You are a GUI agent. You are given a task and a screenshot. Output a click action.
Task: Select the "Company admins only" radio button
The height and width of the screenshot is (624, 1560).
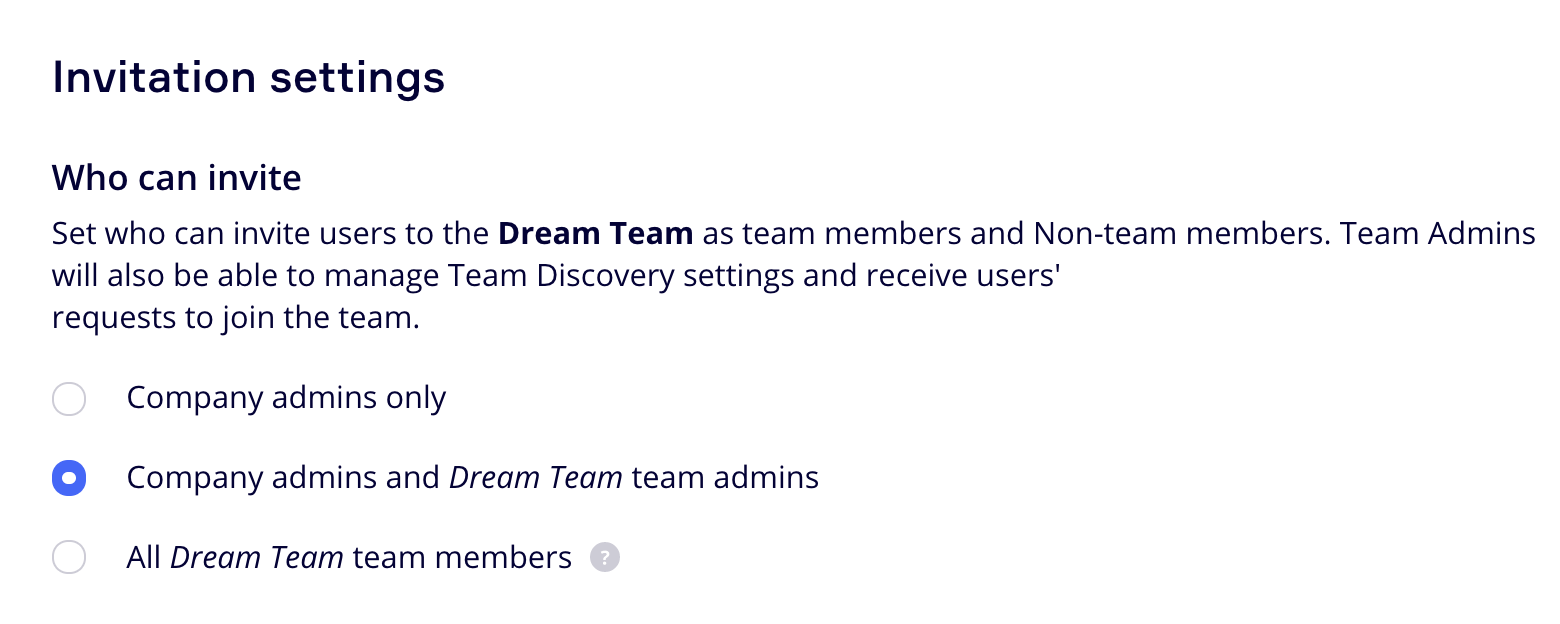point(69,398)
